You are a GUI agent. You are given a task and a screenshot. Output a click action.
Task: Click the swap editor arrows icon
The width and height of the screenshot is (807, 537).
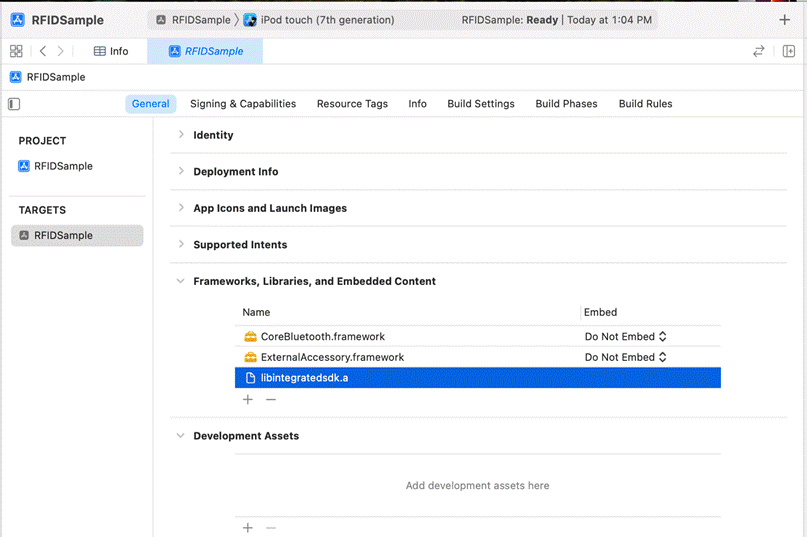point(759,51)
